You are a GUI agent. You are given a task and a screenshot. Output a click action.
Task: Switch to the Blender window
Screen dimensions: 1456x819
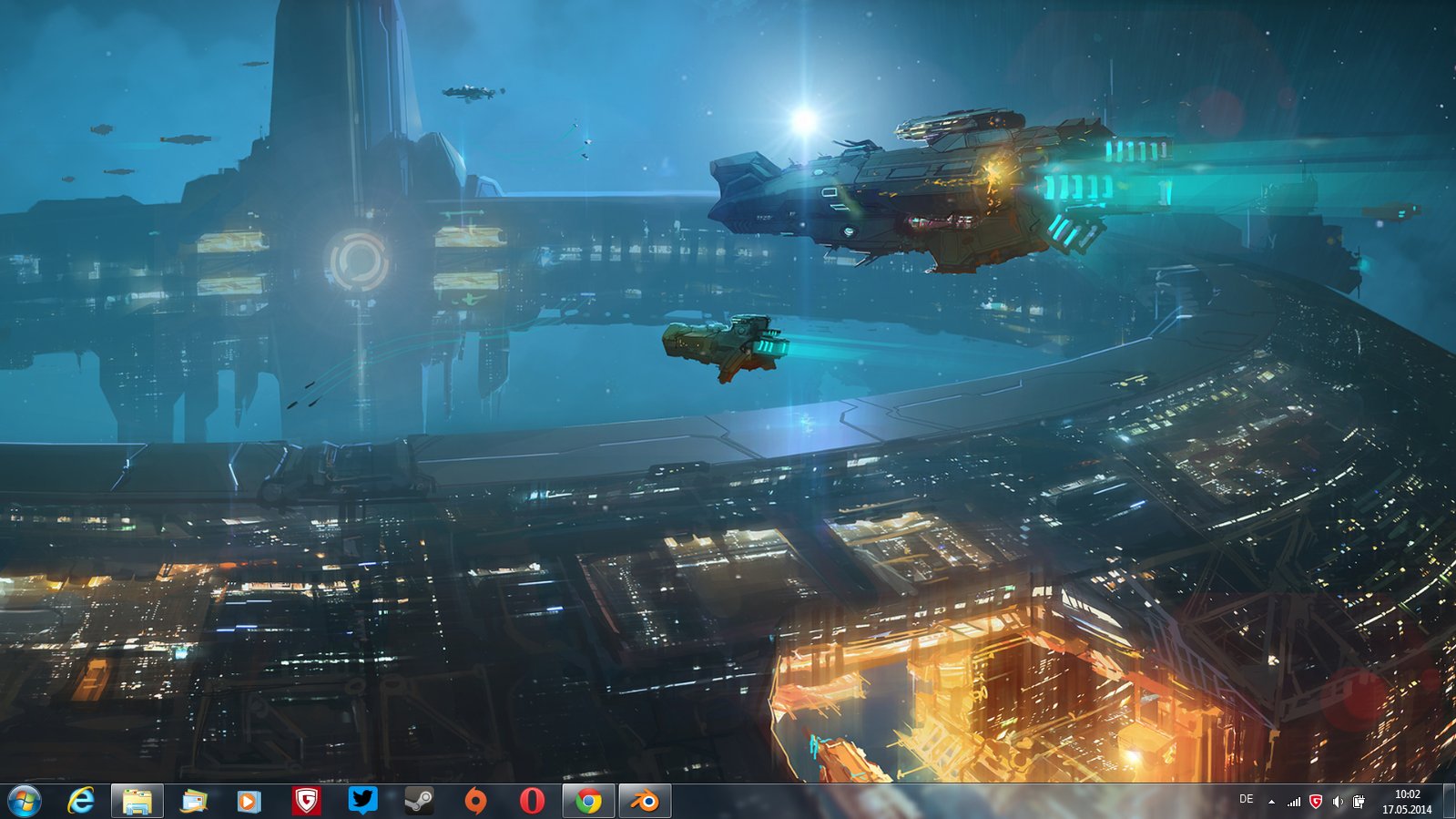point(645,802)
